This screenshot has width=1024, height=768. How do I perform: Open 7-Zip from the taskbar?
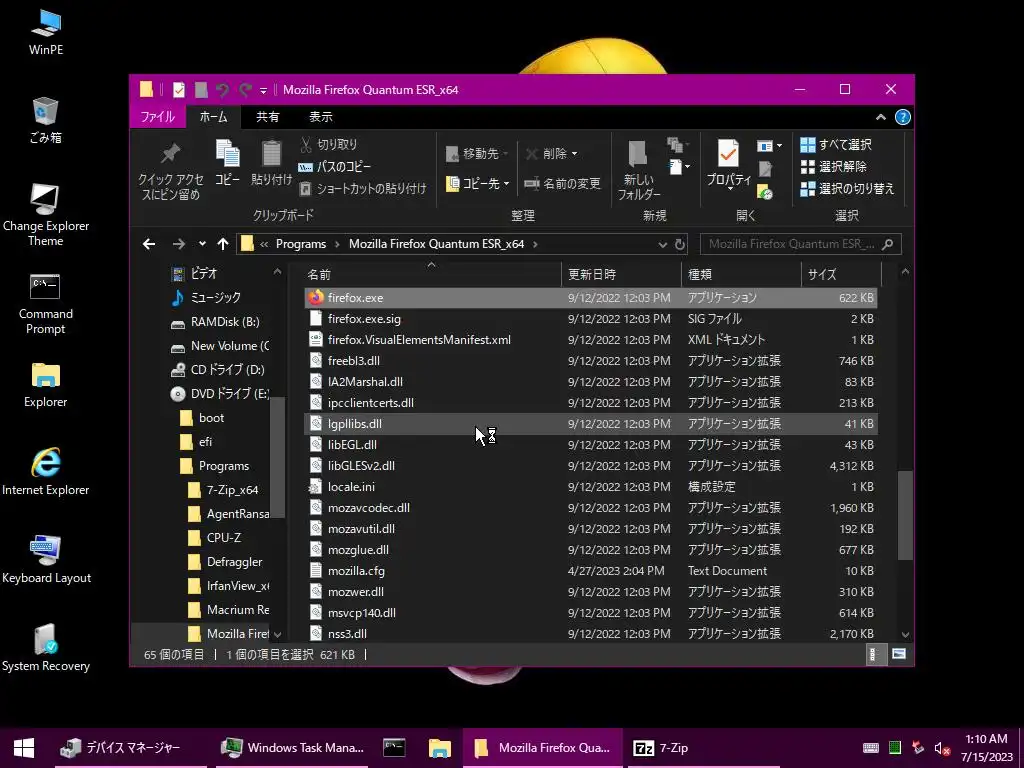(705, 748)
